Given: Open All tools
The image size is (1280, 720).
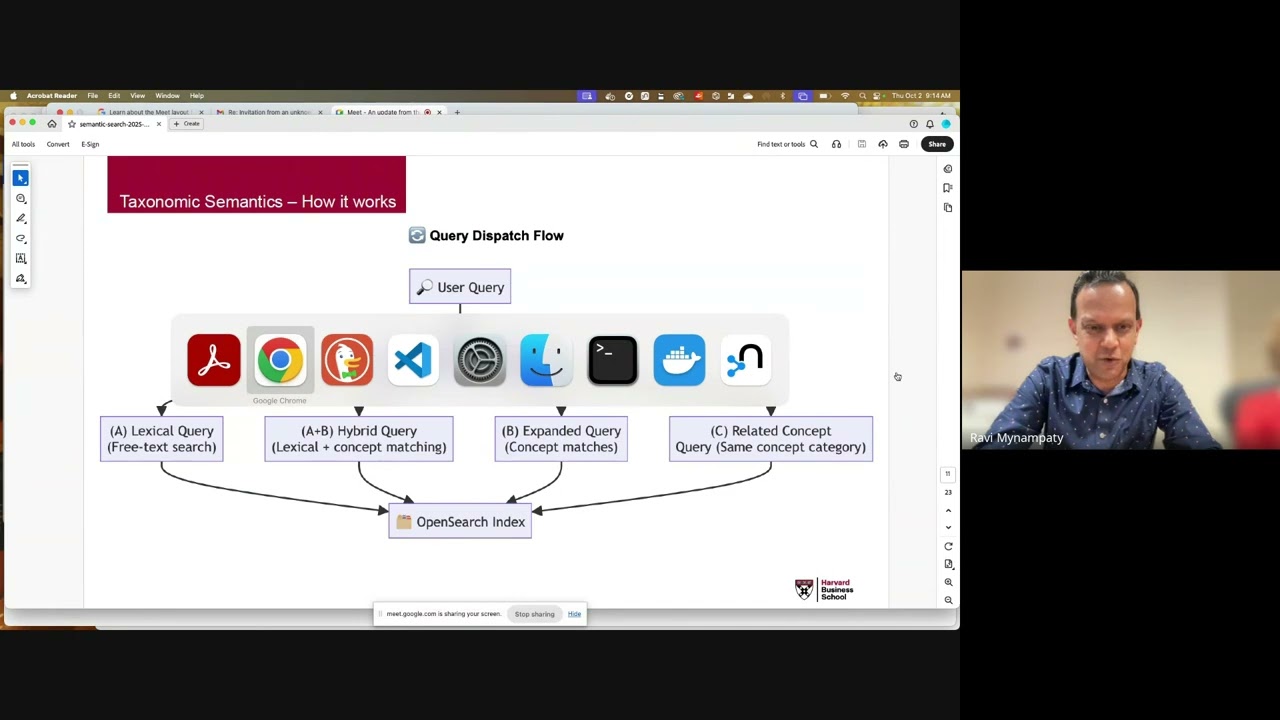Looking at the screenshot, I should coord(23,144).
